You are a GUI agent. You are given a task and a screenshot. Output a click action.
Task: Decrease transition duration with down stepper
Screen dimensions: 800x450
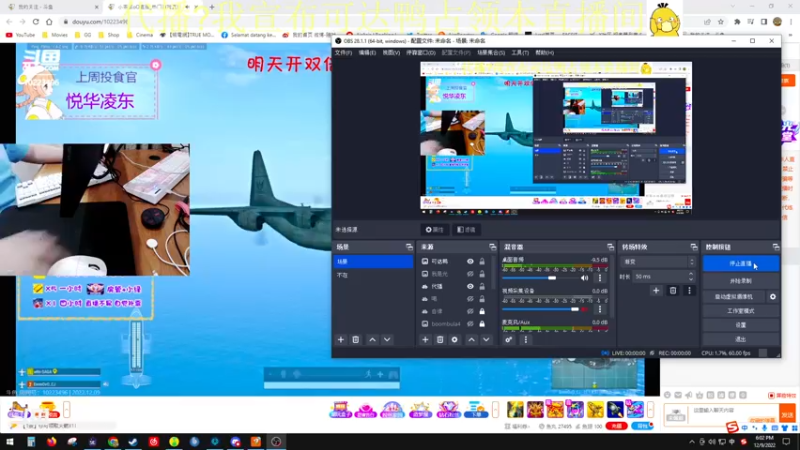coord(691,279)
